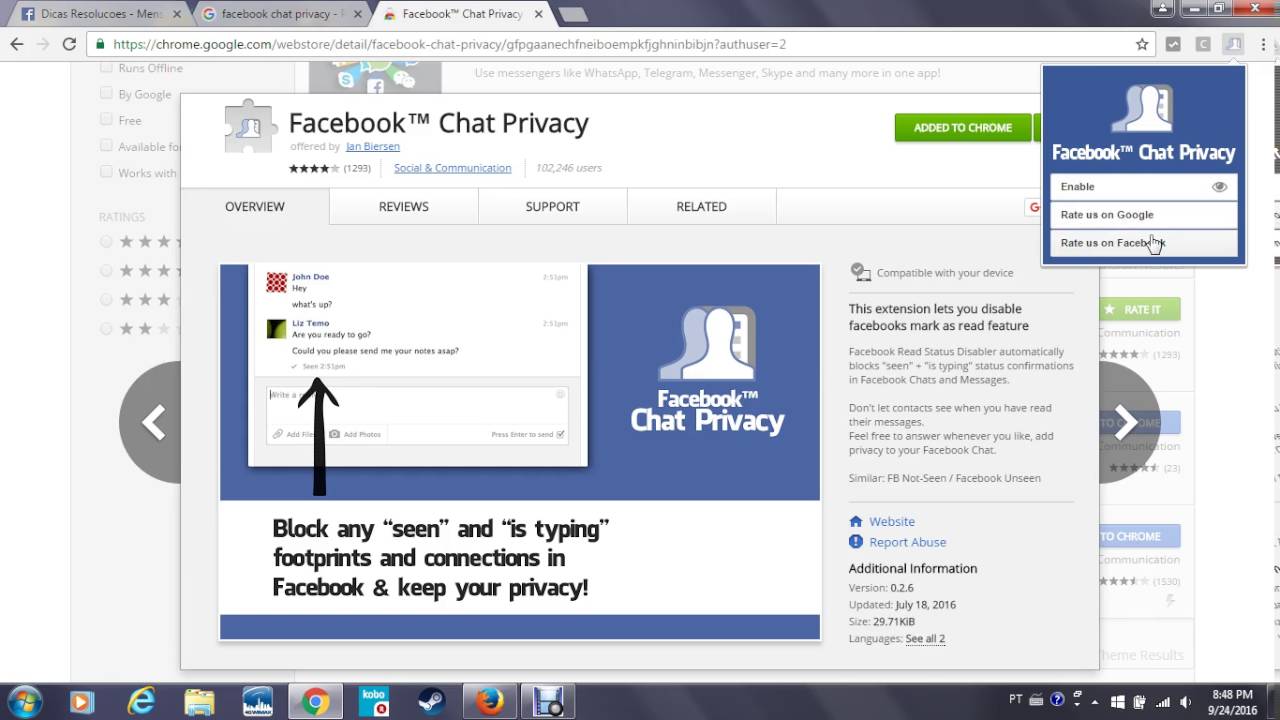Click the network signal tray icon
The height and width of the screenshot is (720, 1280).
(1163, 701)
